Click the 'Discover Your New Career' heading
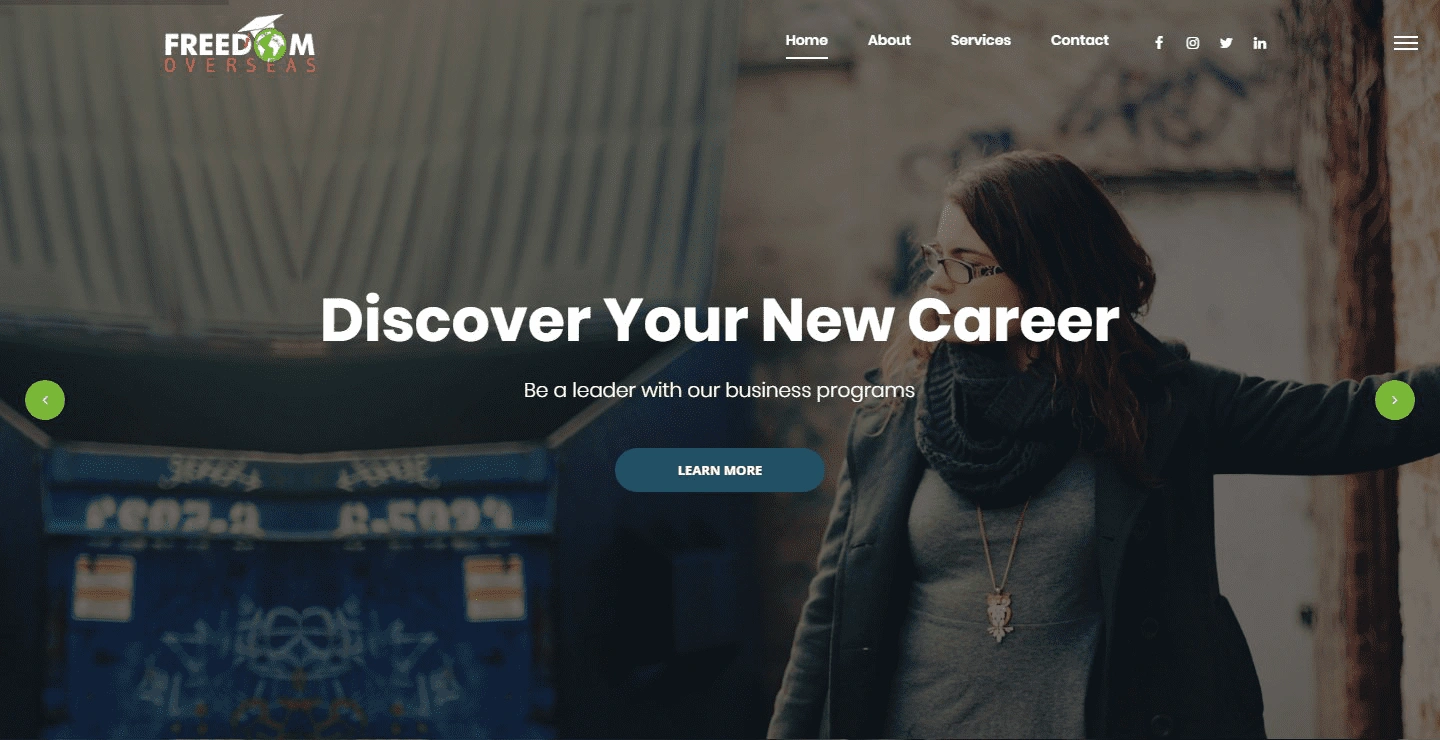Viewport: 1440px width, 740px height. 720,320
